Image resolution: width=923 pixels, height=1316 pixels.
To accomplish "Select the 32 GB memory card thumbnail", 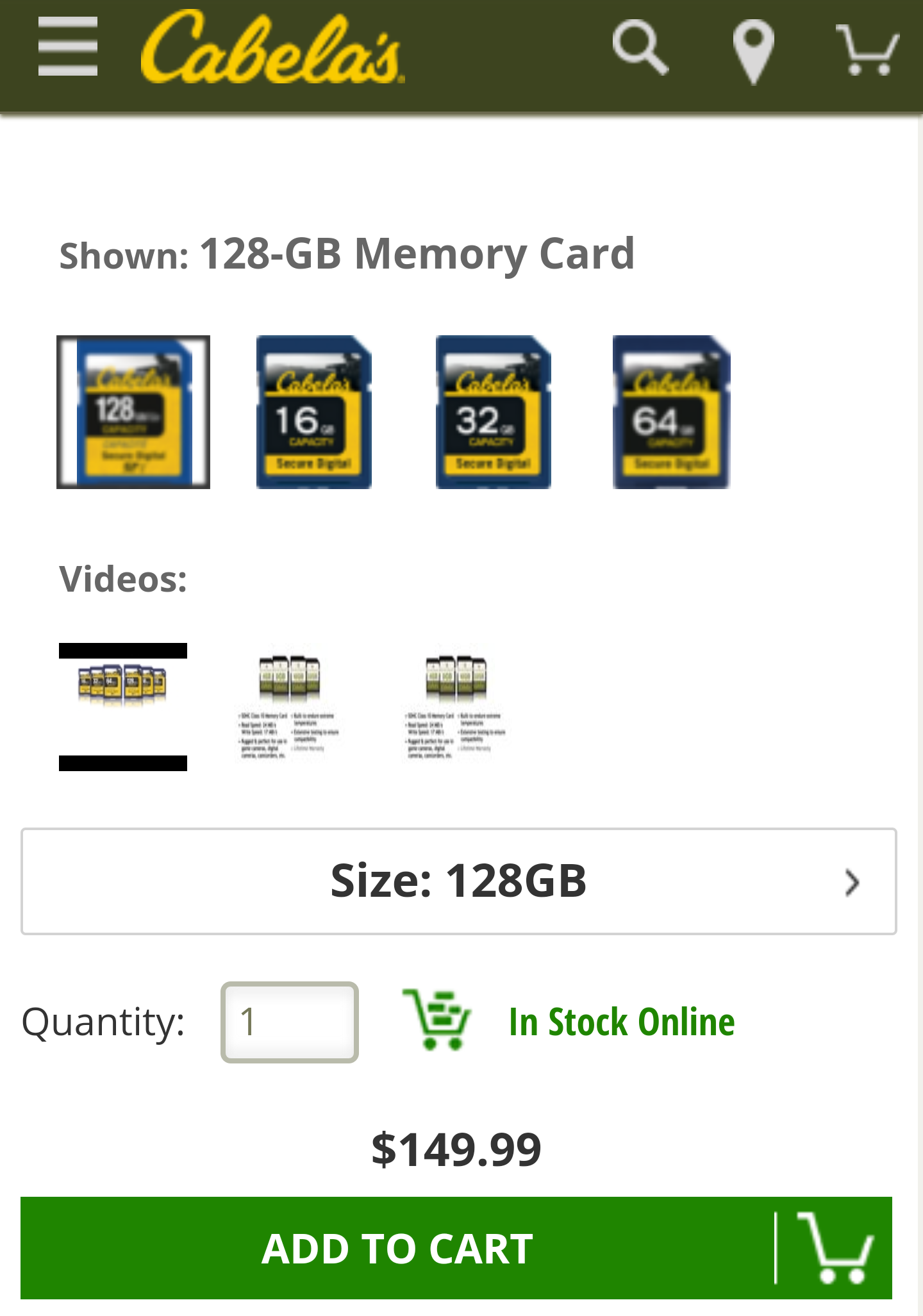I will pyautogui.click(x=494, y=412).
